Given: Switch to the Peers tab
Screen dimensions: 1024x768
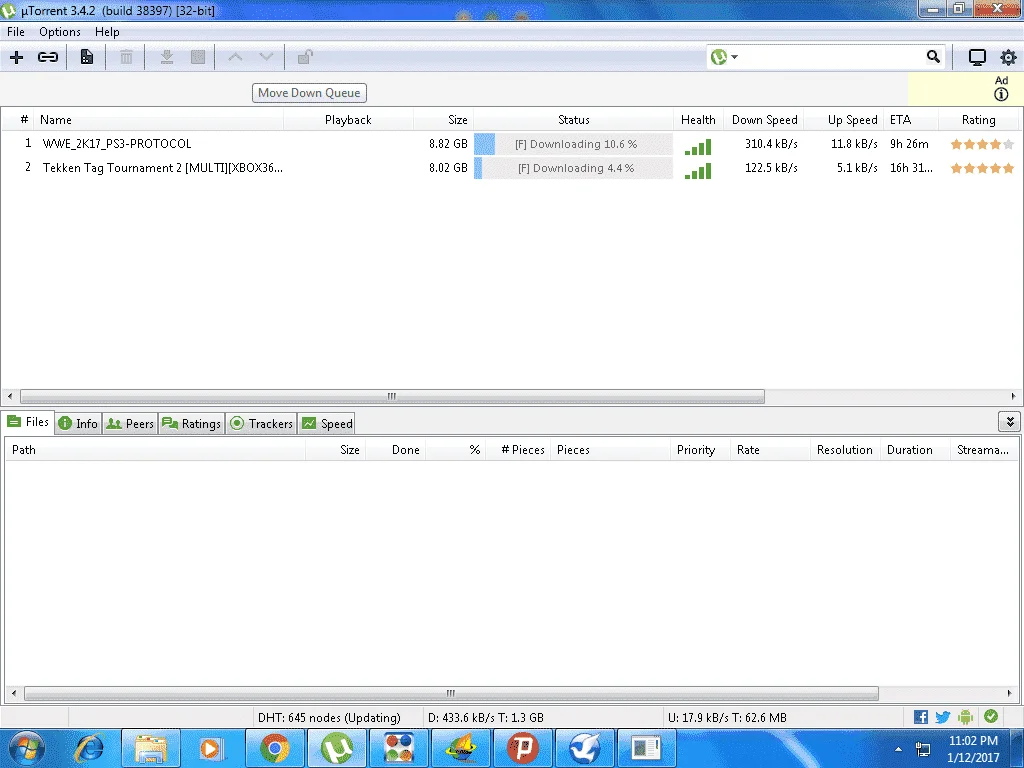Looking at the screenshot, I should pos(130,424).
